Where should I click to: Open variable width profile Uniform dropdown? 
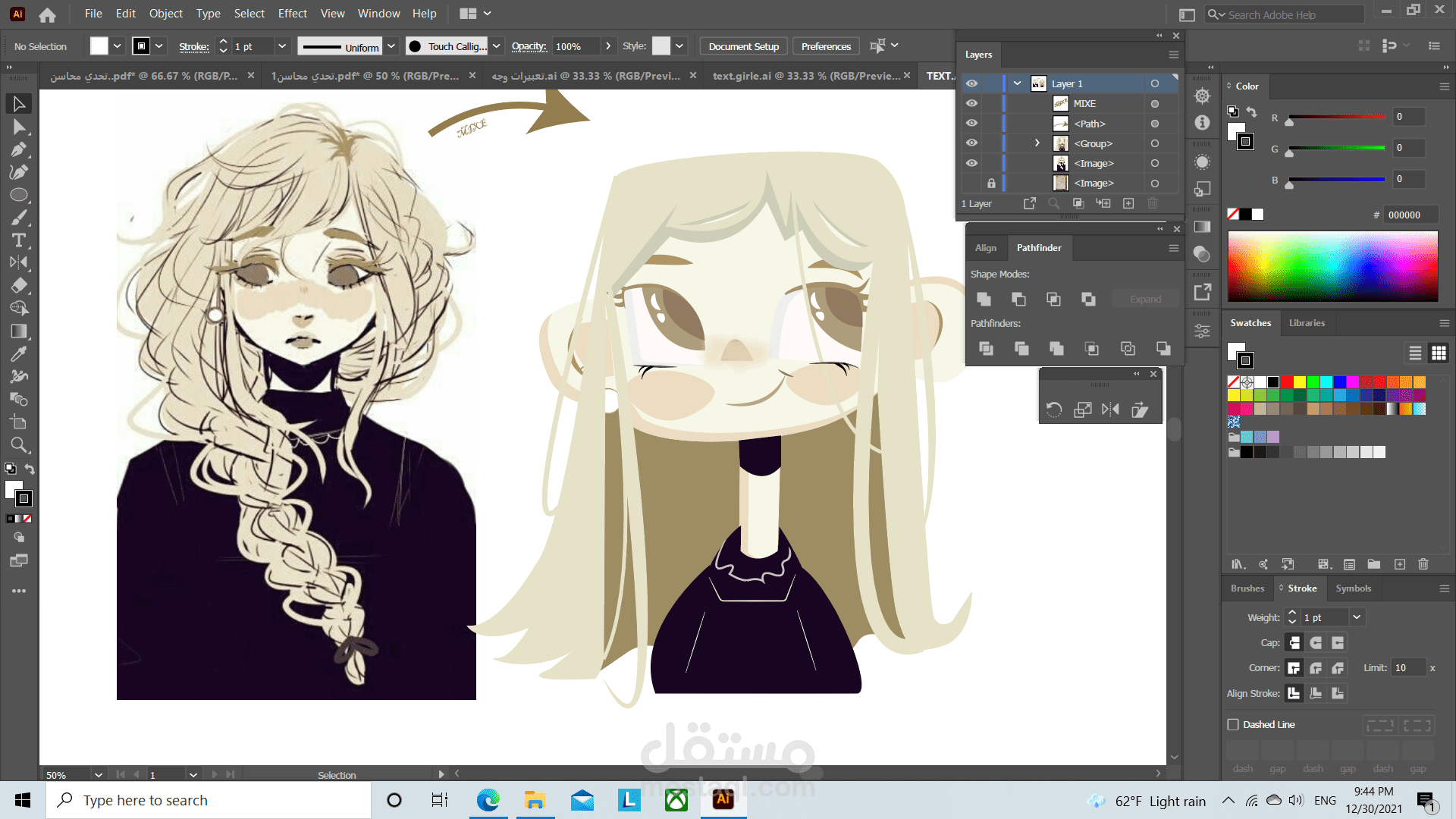click(x=391, y=46)
